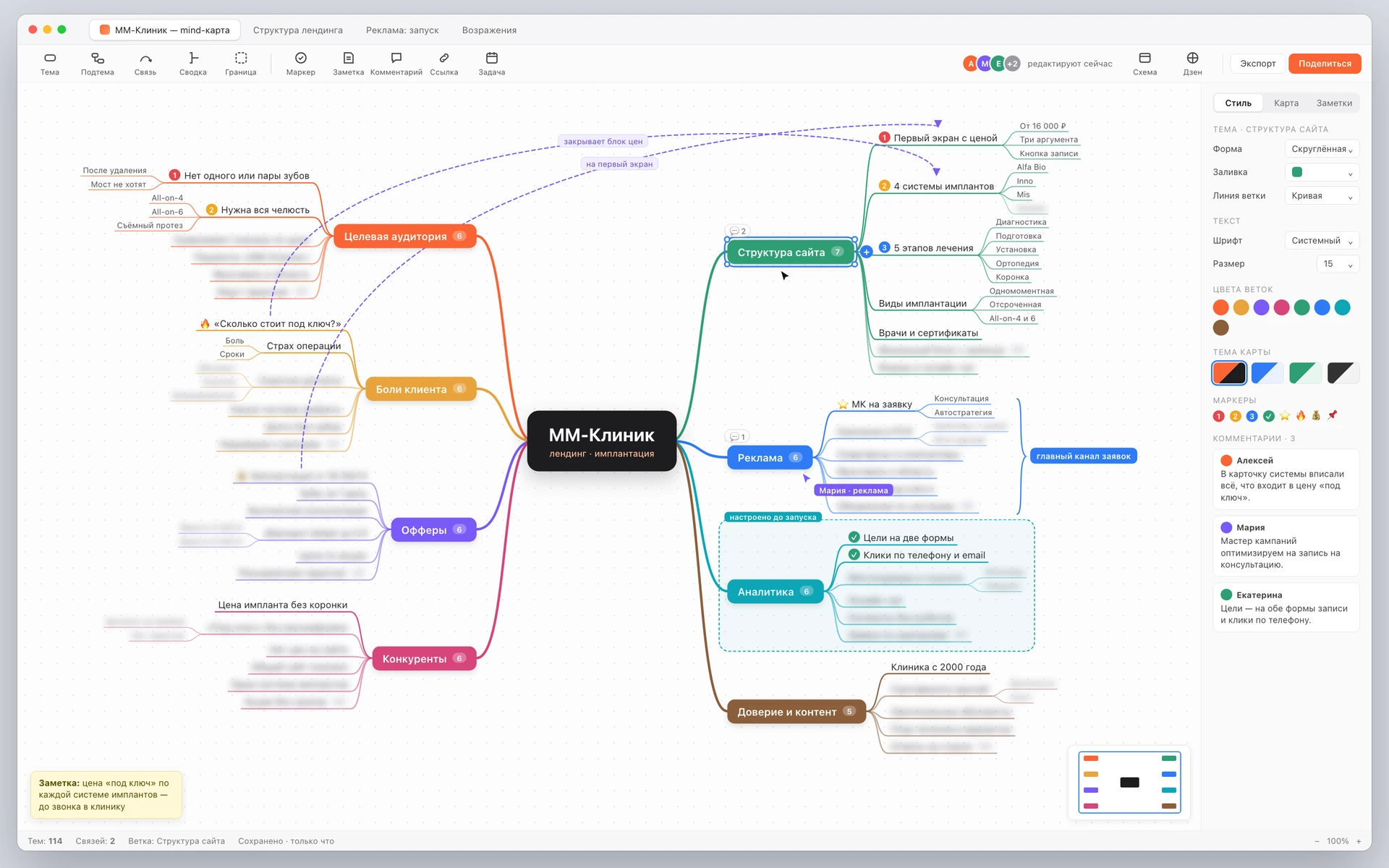Open the Форма shape dropdown

tap(1322, 149)
